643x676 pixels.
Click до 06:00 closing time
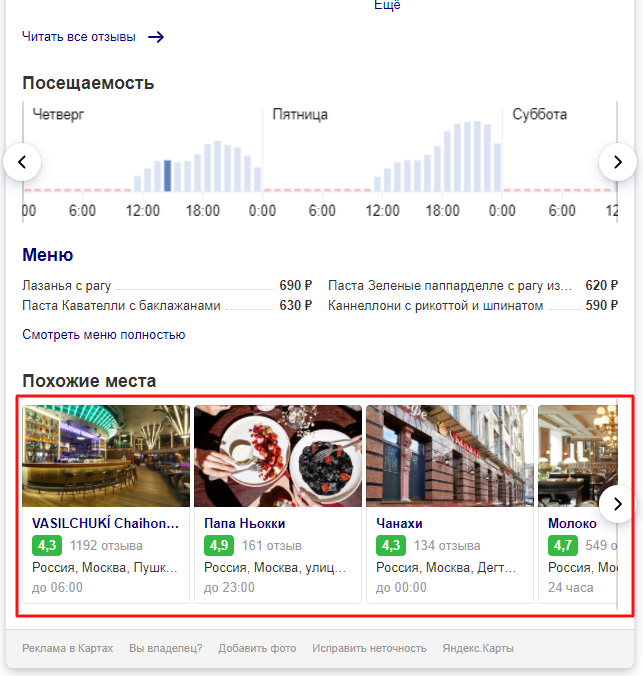click(x=57, y=588)
